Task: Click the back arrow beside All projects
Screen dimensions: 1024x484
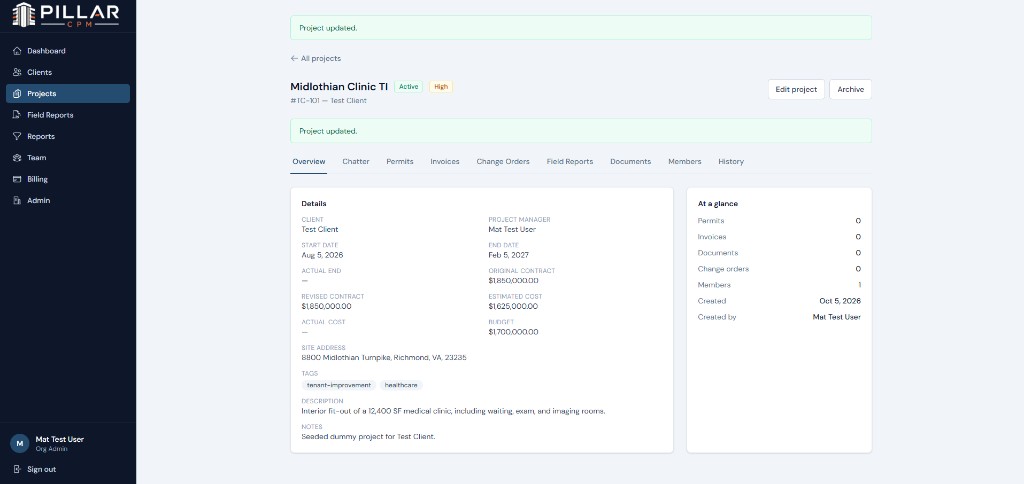Action: 294,58
